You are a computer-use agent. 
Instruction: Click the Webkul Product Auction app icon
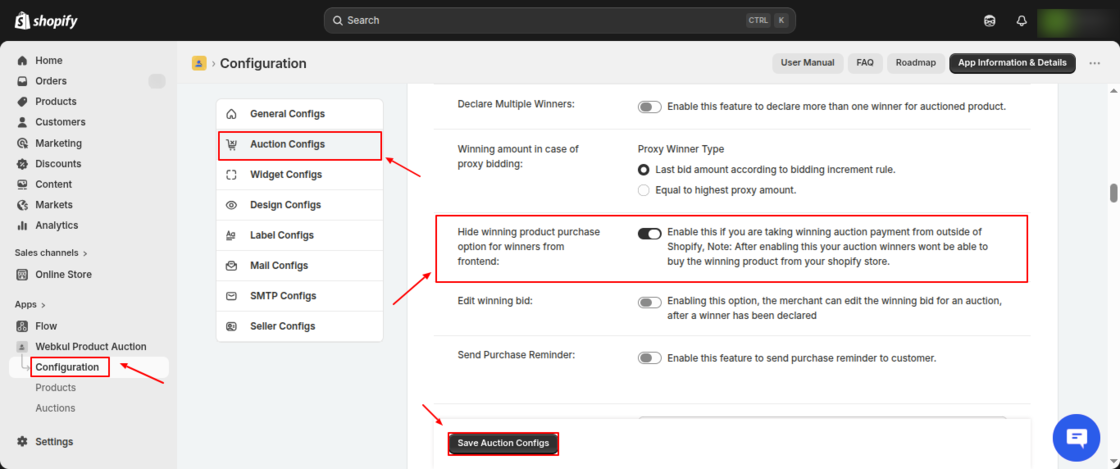22,347
